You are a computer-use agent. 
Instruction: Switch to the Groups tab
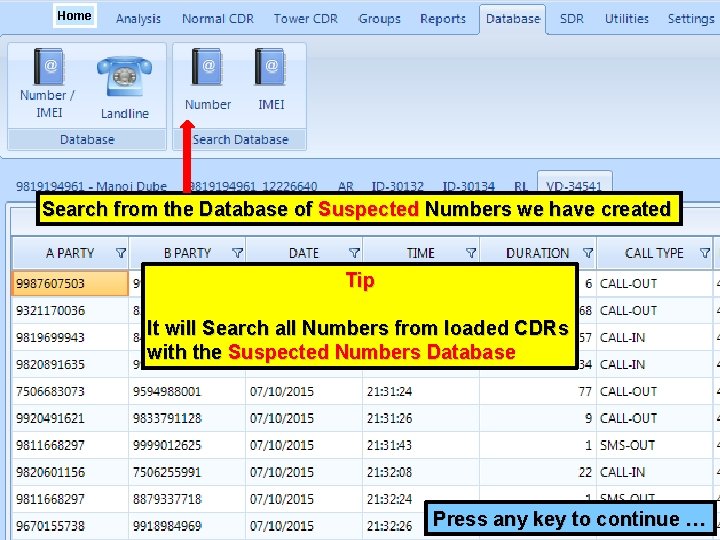click(379, 19)
